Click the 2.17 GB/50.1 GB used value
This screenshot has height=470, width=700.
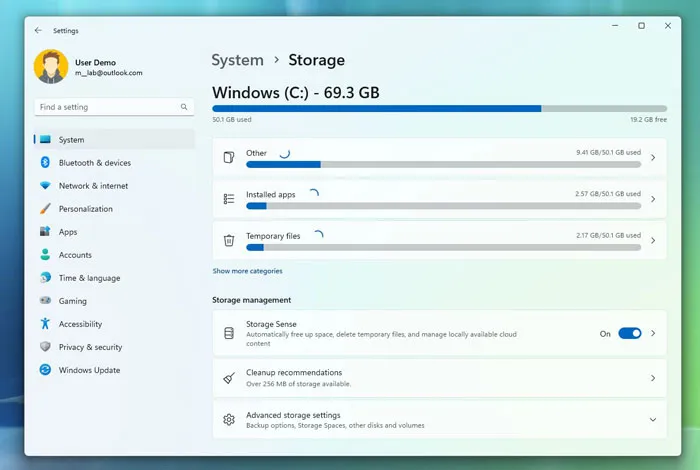(x=608, y=235)
